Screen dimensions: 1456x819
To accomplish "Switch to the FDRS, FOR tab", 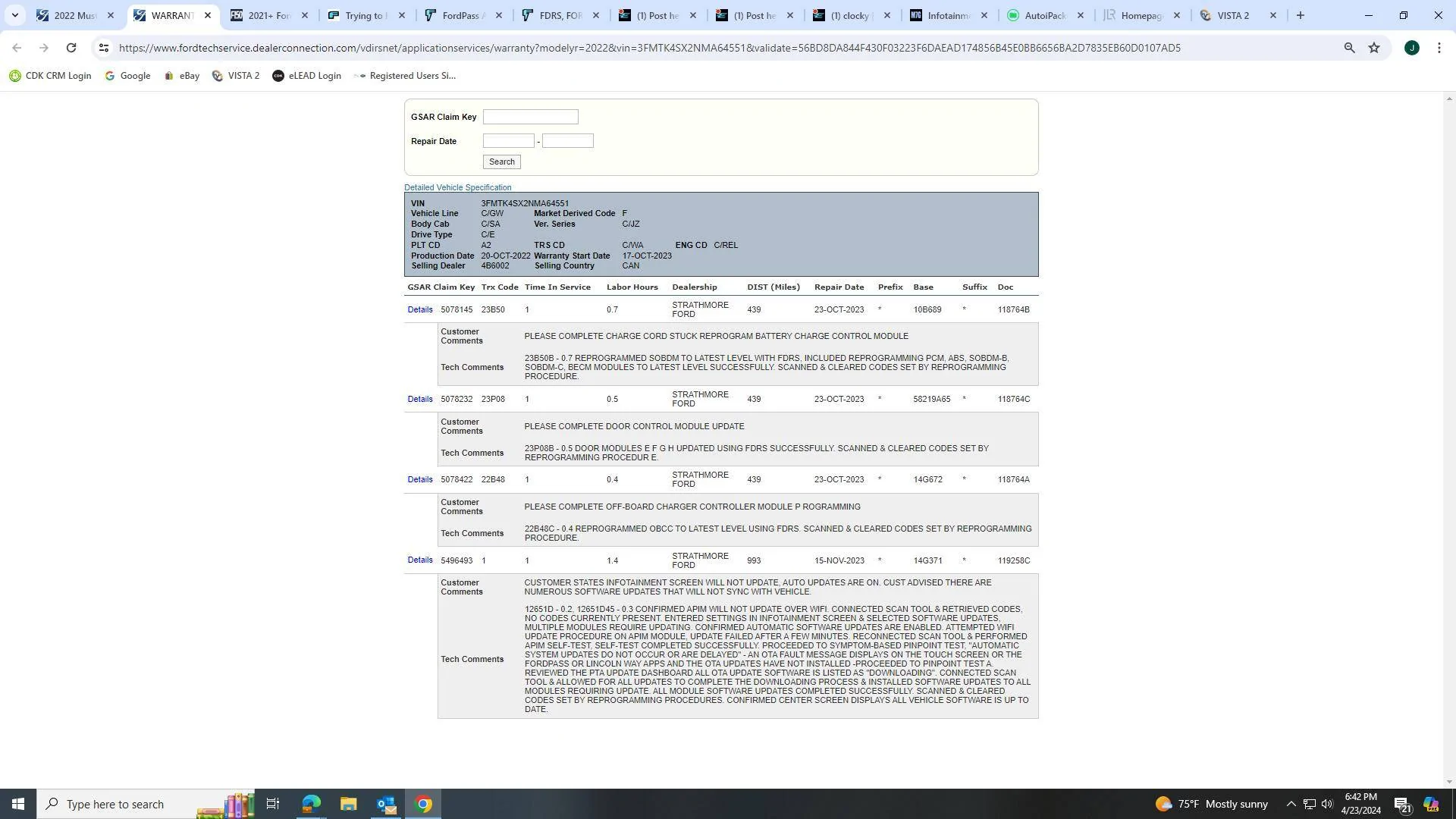I will (560, 15).
